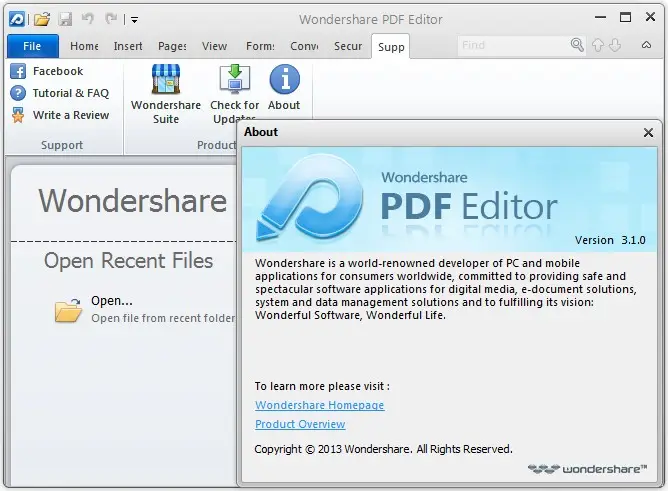Click the Facebook icon in Support group
This screenshot has height=491, width=668.
coord(18,71)
